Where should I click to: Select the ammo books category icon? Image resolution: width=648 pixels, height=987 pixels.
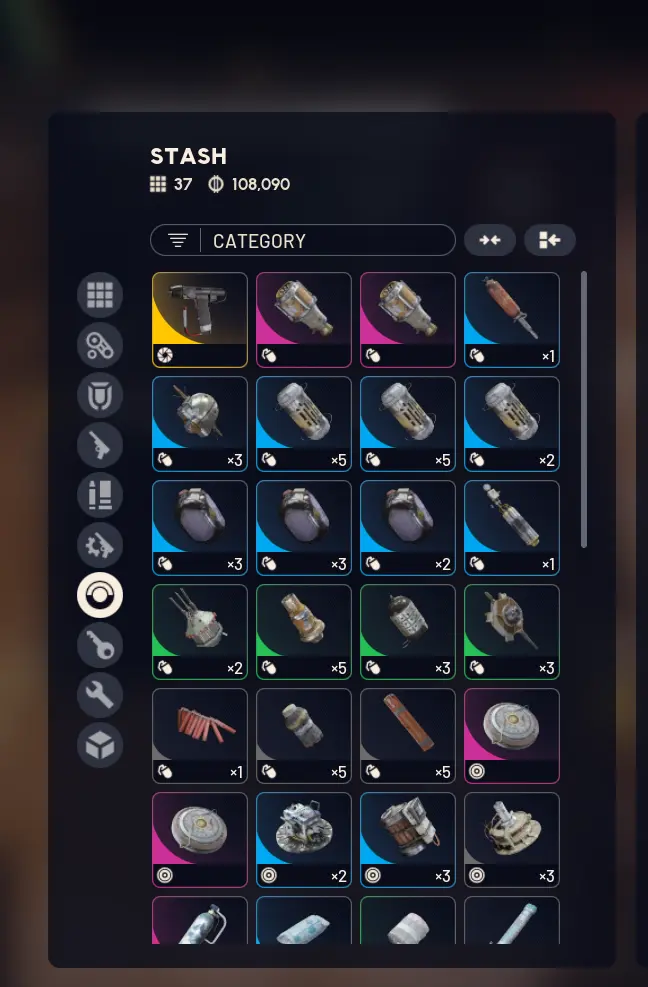point(100,495)
